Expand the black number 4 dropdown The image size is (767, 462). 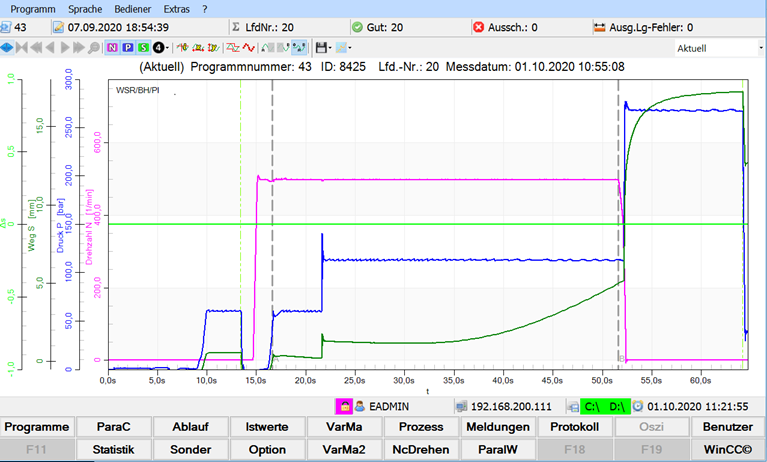[166, 47]
